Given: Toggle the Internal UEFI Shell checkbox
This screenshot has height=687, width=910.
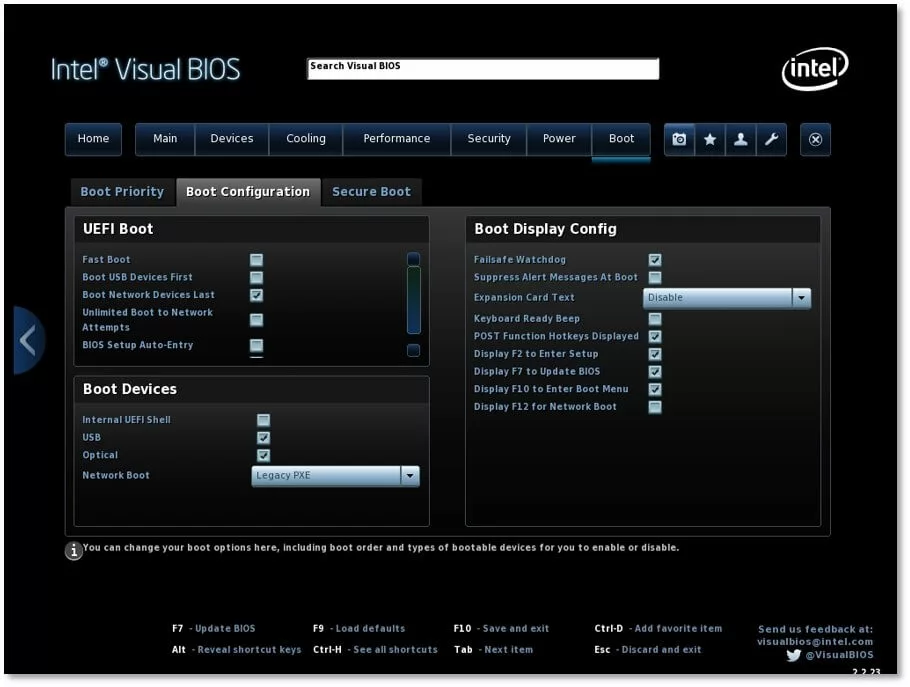Looking at the screenshot, I should (x=263, y=420).
